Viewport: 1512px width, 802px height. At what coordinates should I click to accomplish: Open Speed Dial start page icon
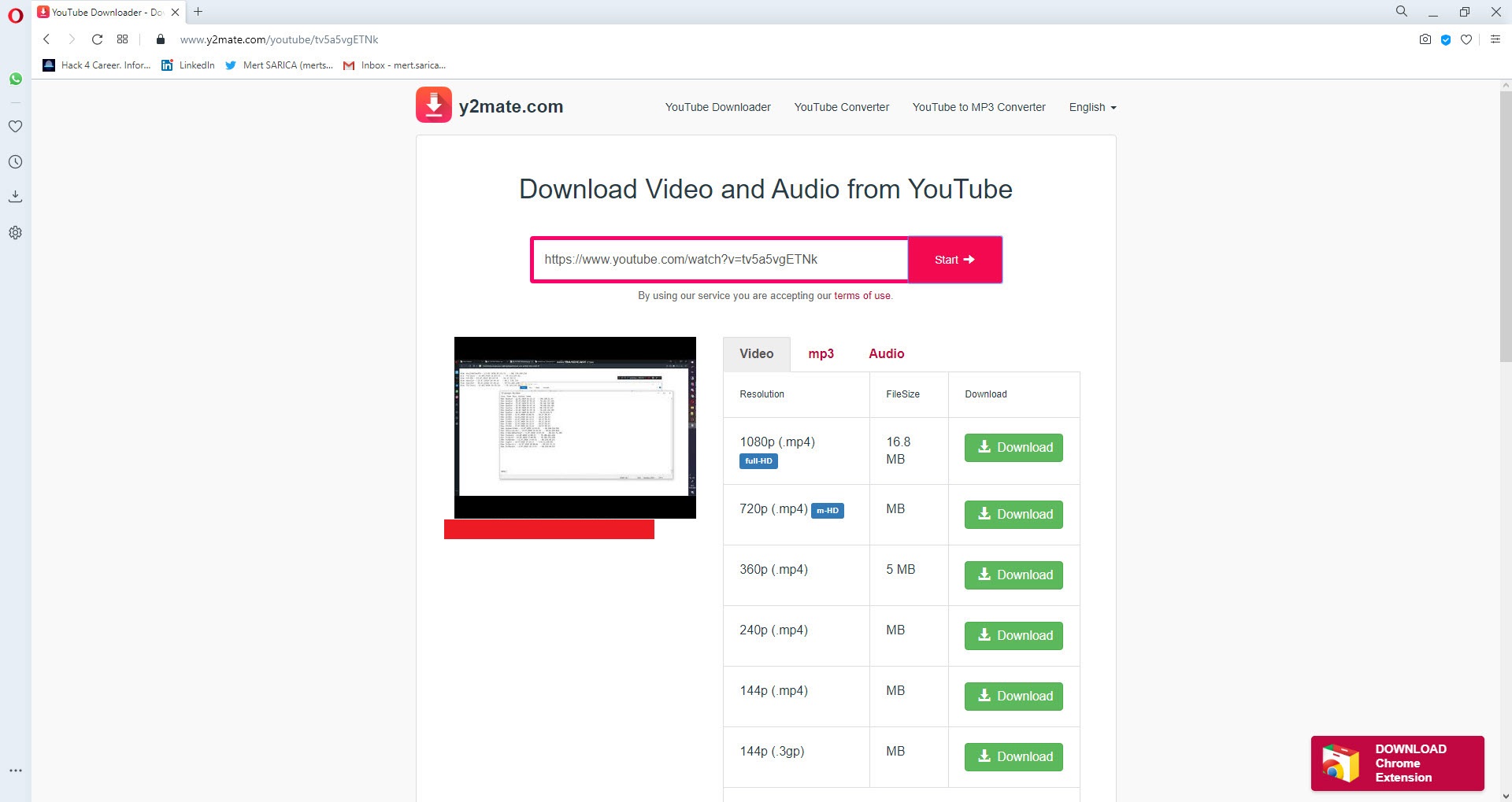122,39
